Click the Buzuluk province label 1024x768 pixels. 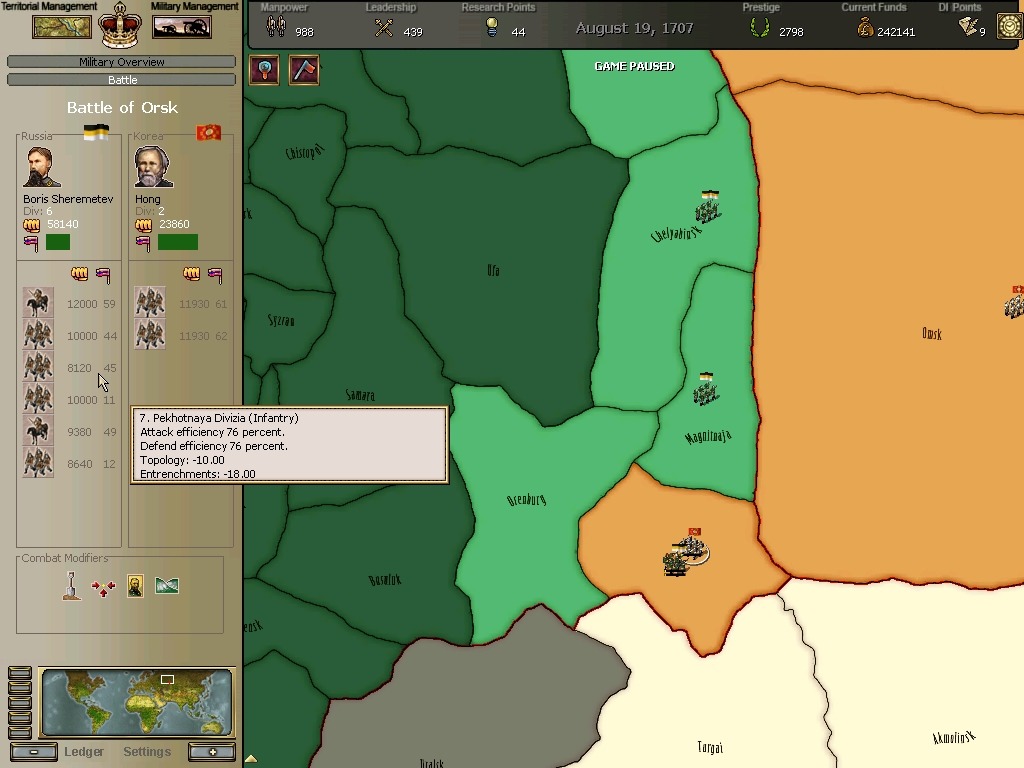pos(385,579)
